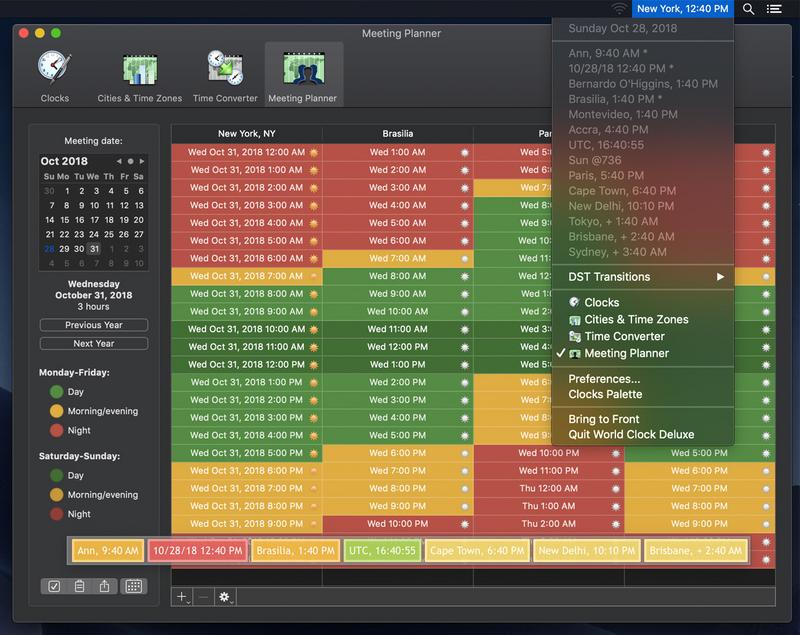Screen dimensions: 800x635
Task: Click the Wi-Fi icon in menu bar
Action: (619, 9)
